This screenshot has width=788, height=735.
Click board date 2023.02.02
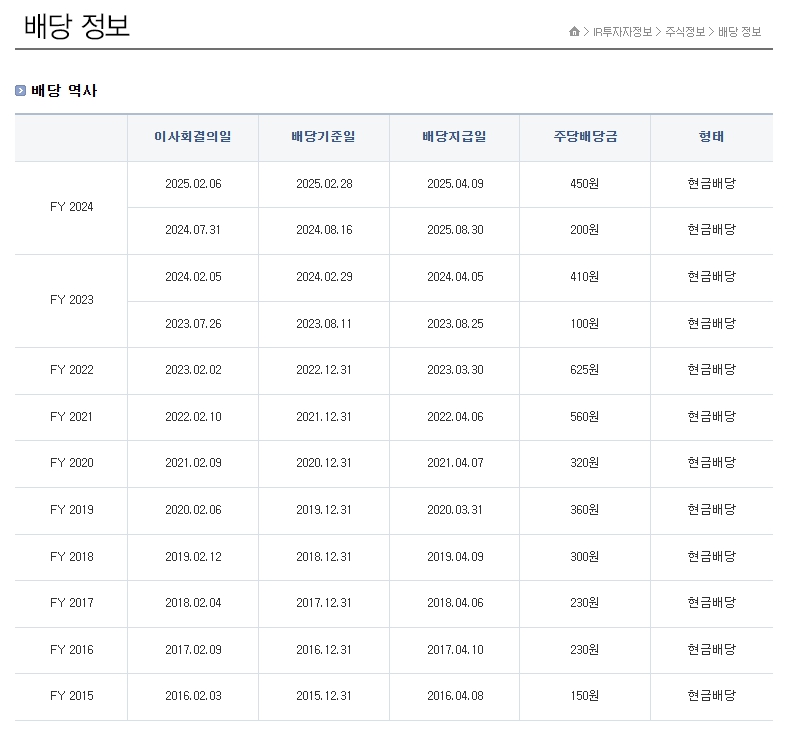tap(193, 370)
